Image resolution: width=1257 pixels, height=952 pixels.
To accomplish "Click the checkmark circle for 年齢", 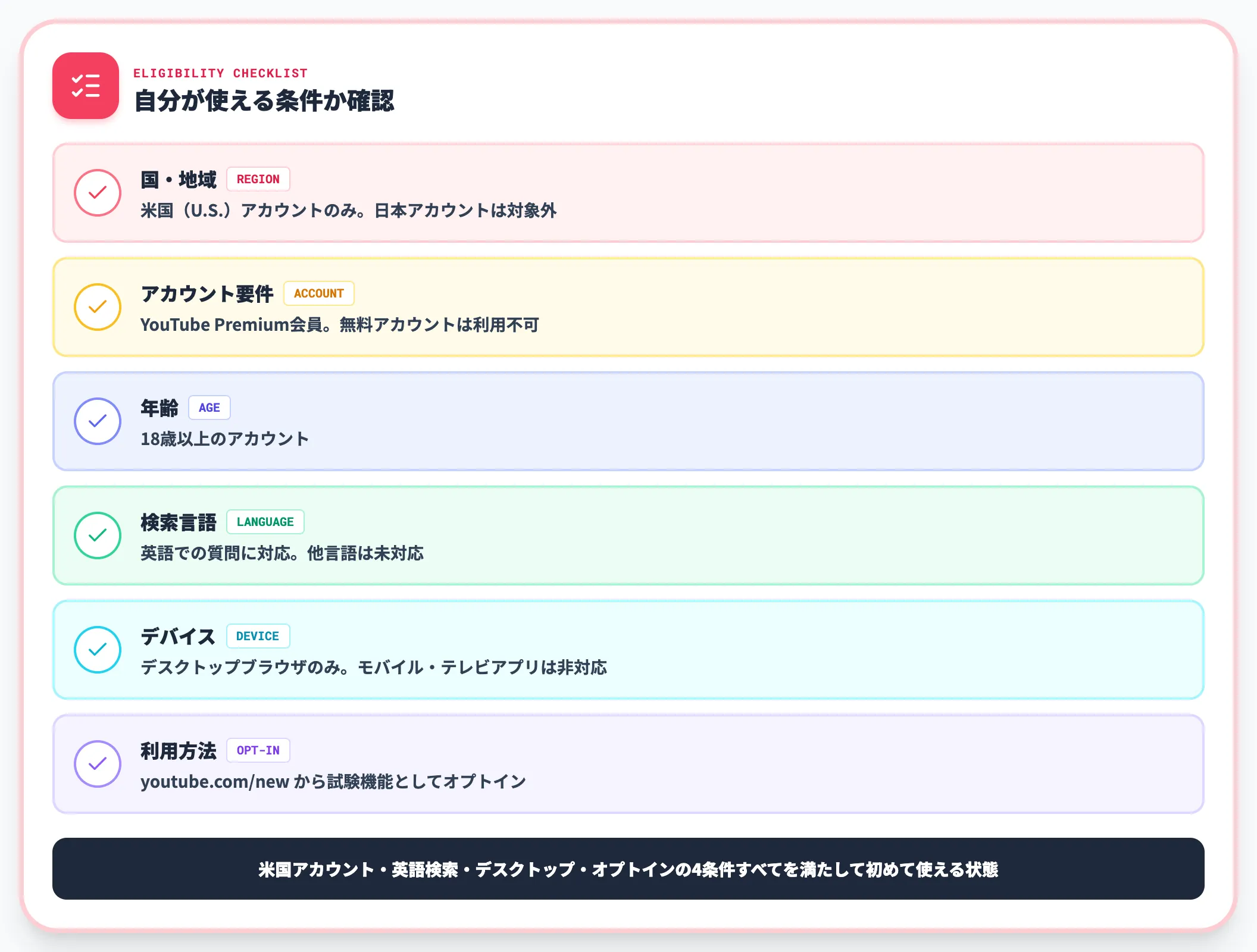I will click(98, 421).
